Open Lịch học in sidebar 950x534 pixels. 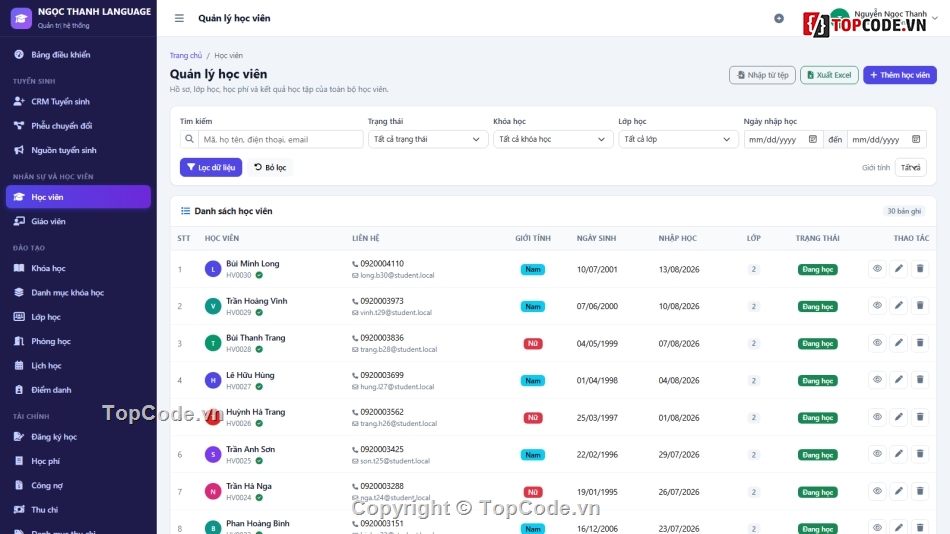(78, 365)
